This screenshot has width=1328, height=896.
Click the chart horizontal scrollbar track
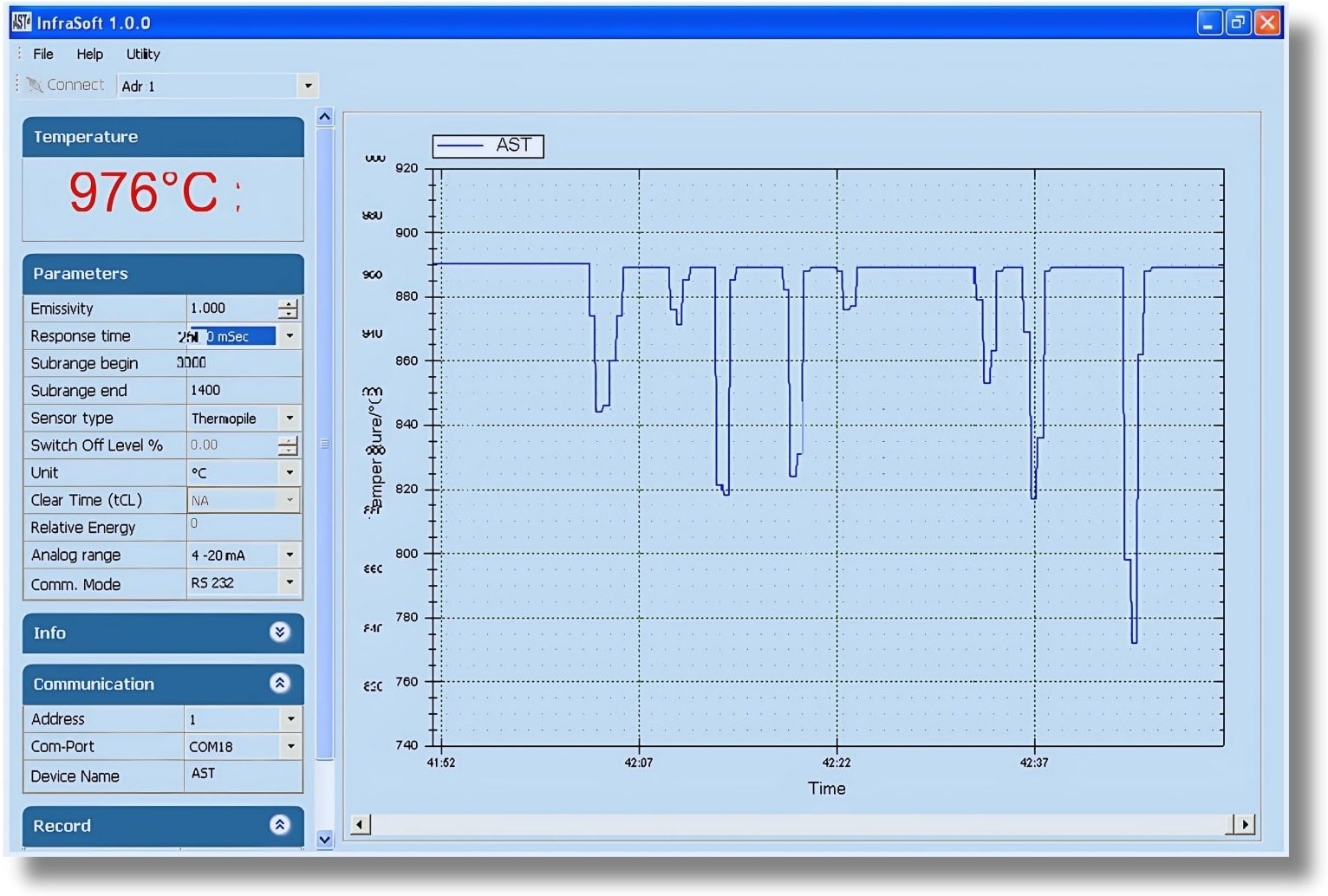click(798, 824)
